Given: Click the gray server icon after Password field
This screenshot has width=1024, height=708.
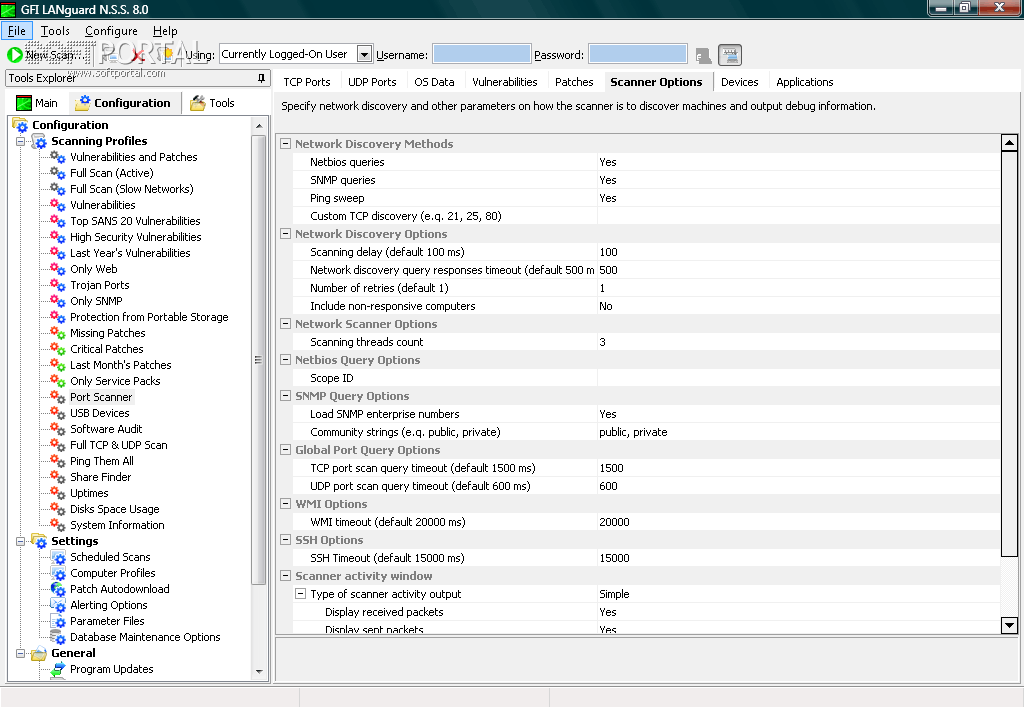Looking at the screenshot, I should click(703, 56).
